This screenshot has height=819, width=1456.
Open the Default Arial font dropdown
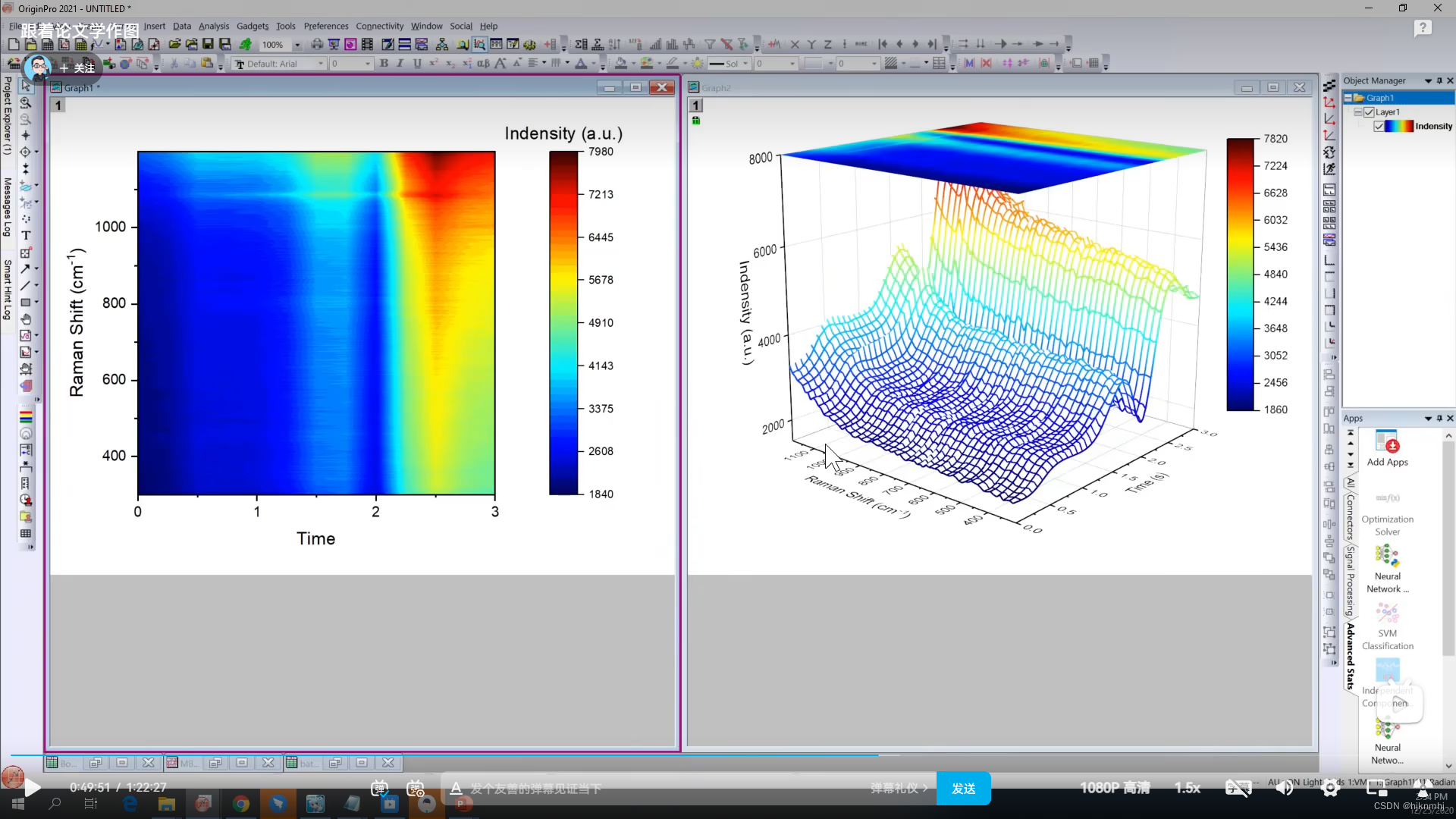(x=321, y=64)
